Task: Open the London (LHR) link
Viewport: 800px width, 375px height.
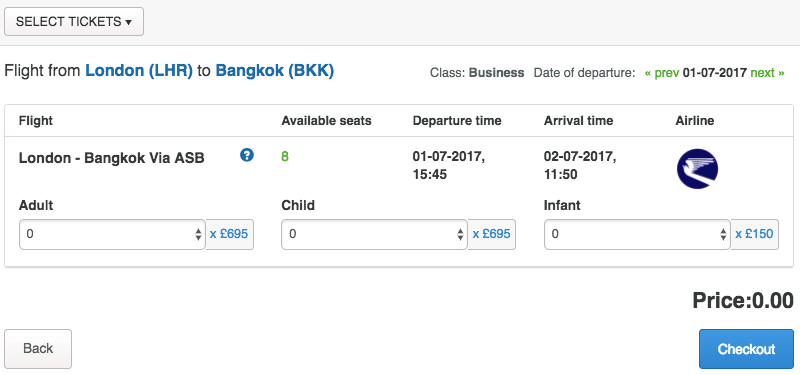Action: [x=139, y=70]
